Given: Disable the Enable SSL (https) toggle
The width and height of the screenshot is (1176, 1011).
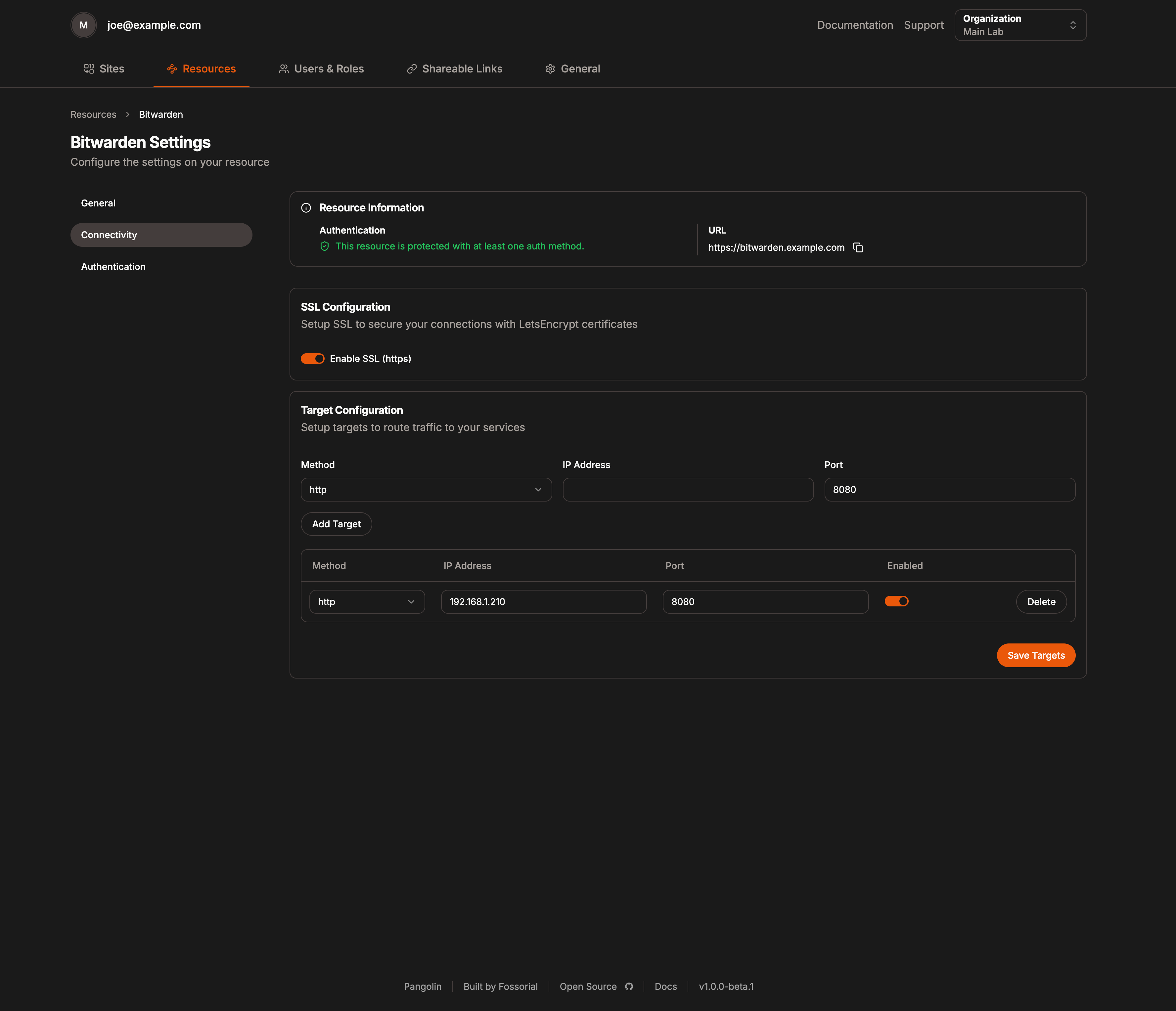Looking at the screenshot, I should tap(312, 358).
